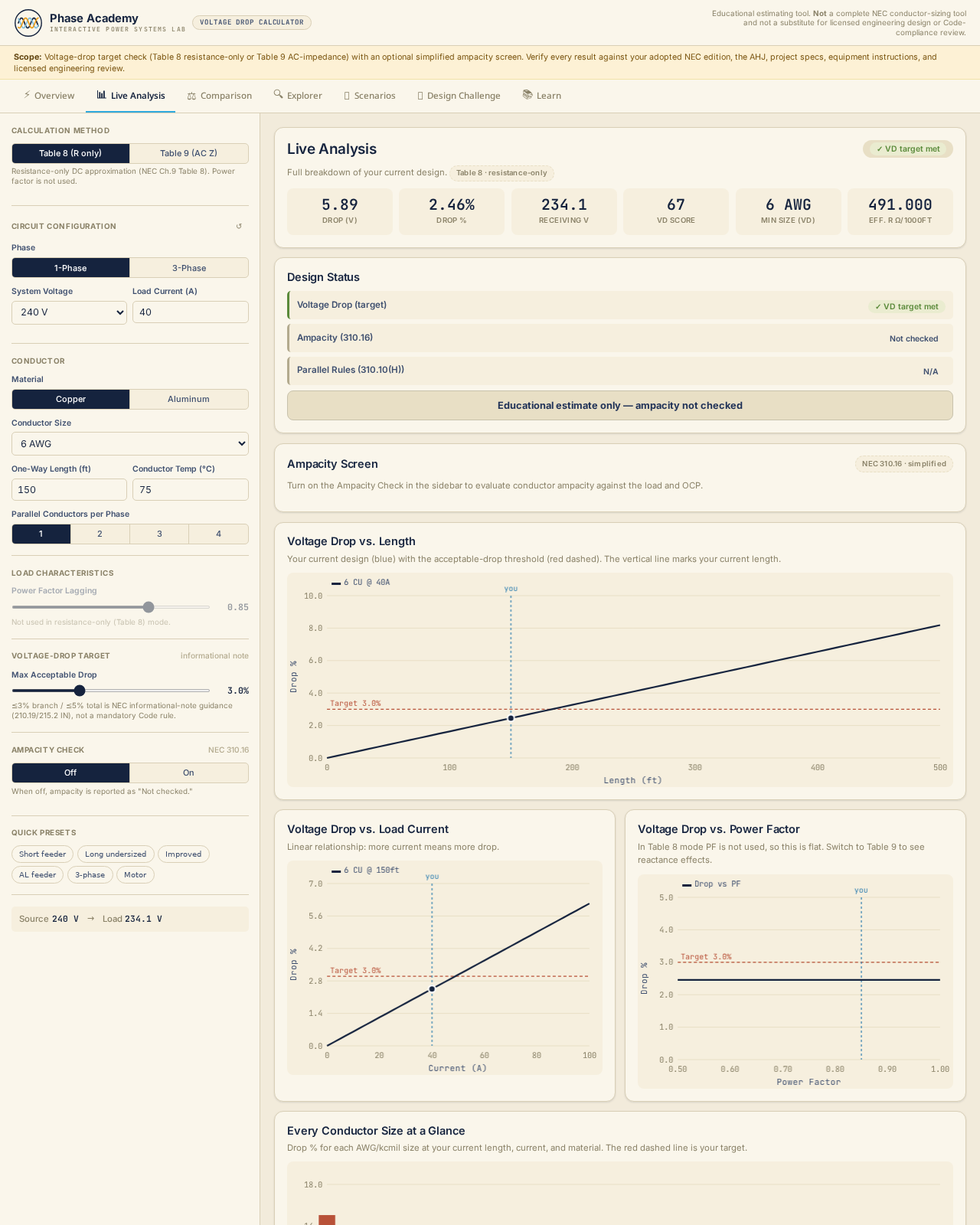Apply the Motor preset
980x1225 pixels.
click(136, 874)
